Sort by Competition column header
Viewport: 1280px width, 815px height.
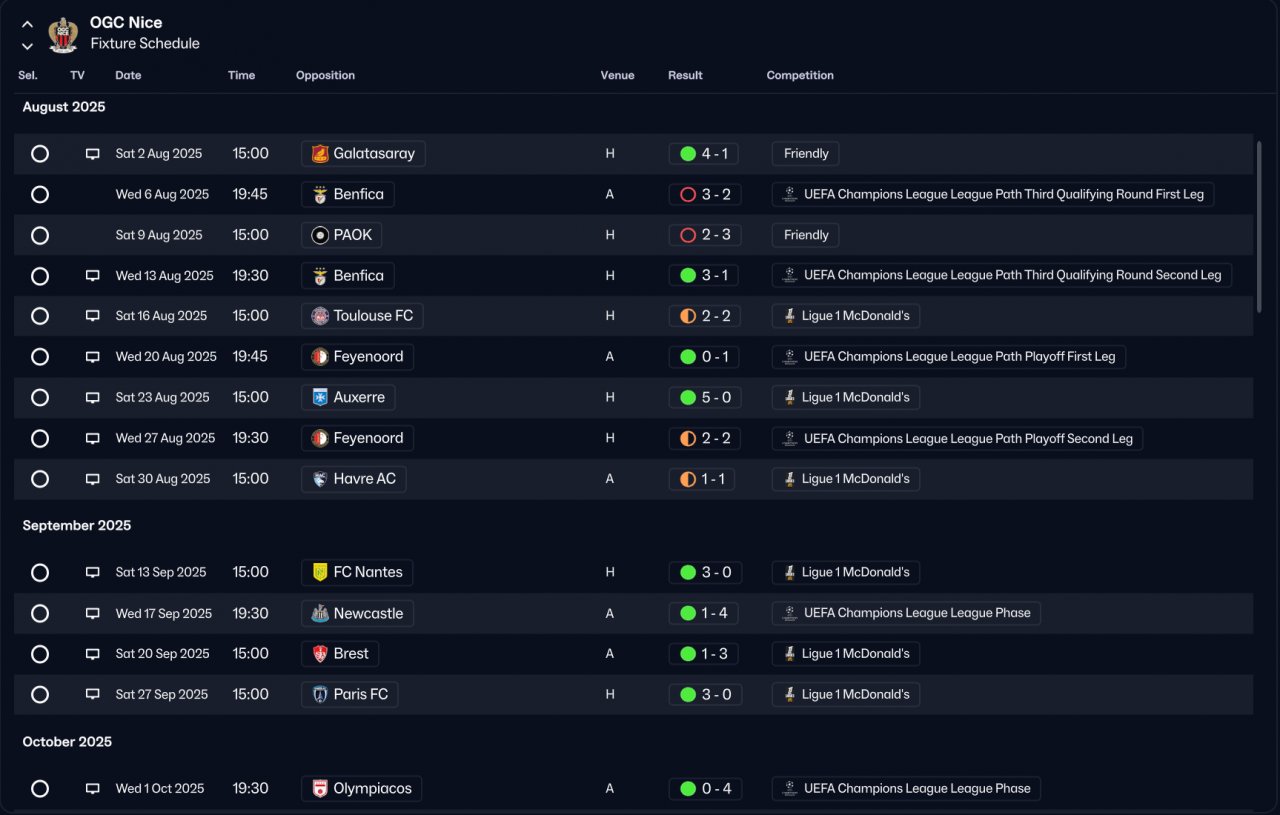click(800, 75)
